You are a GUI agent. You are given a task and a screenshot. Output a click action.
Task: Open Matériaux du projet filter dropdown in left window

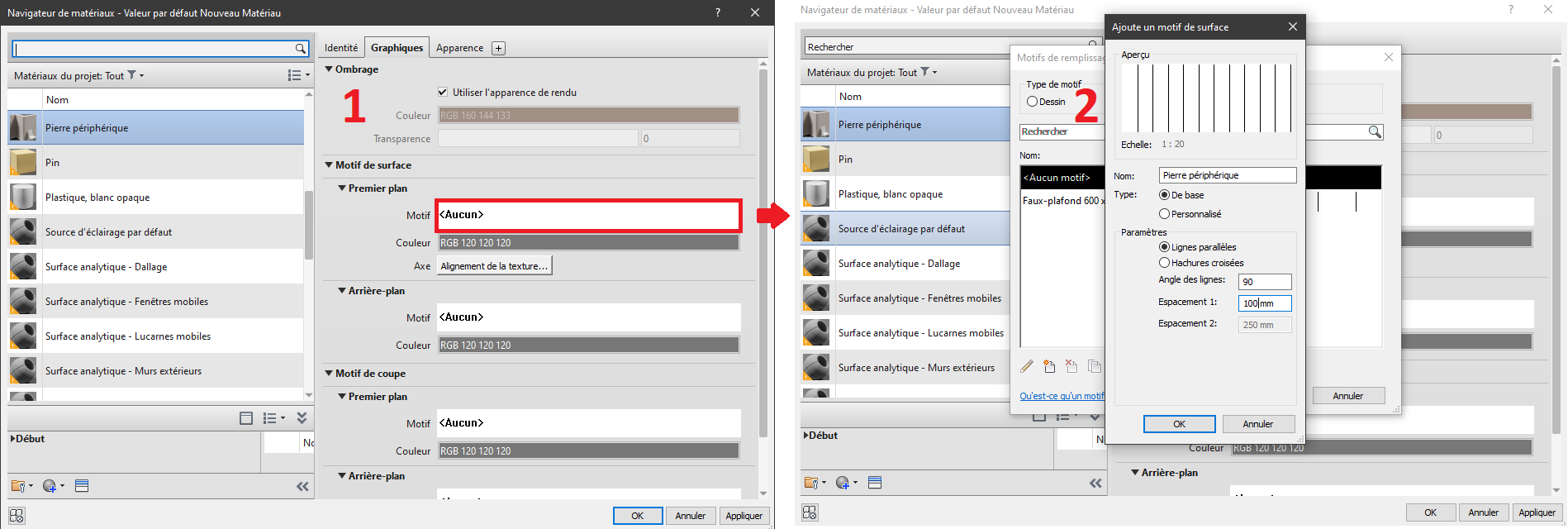(x=132, y=75)
